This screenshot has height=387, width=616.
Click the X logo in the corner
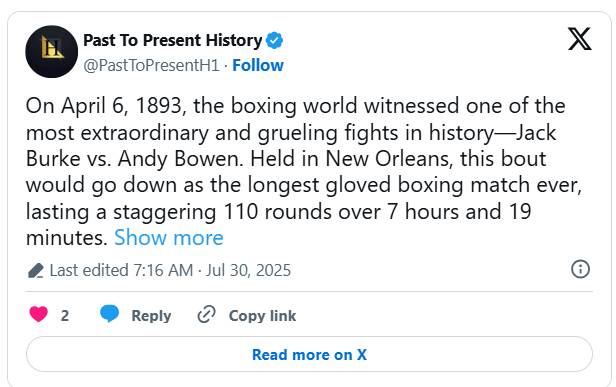coord(579,39)
